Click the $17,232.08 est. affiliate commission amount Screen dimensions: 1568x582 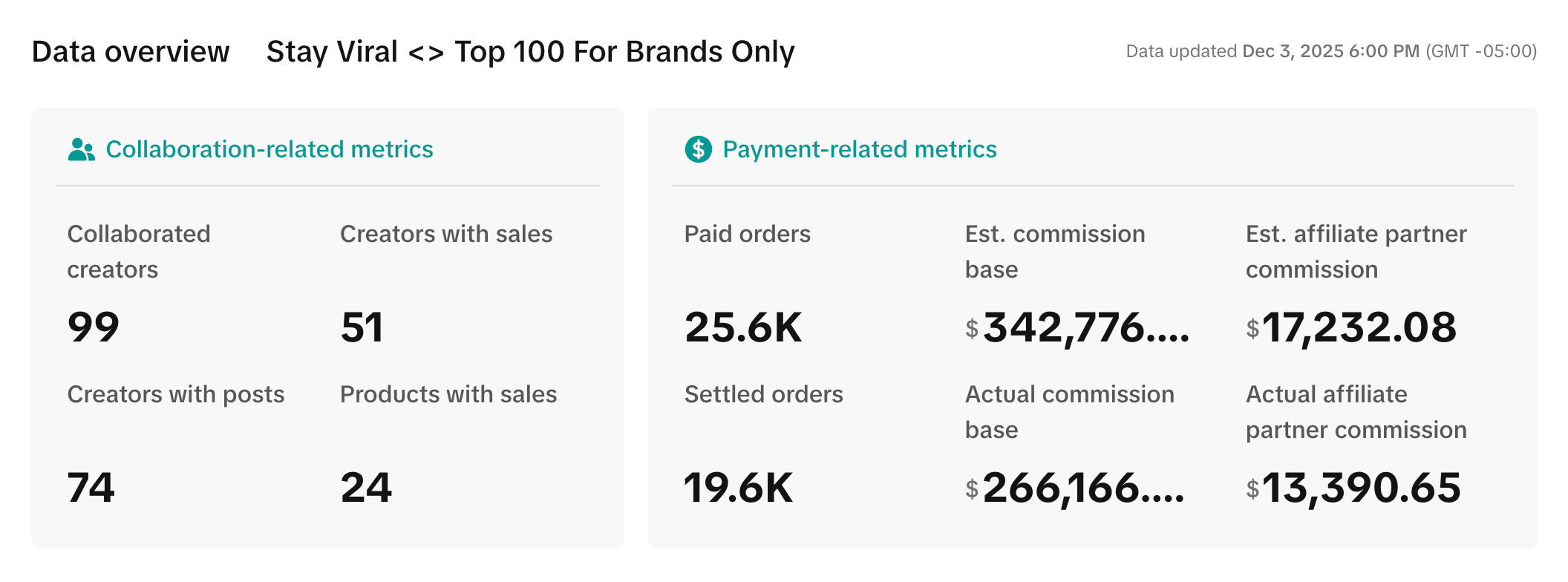[x=1351, y=327]
